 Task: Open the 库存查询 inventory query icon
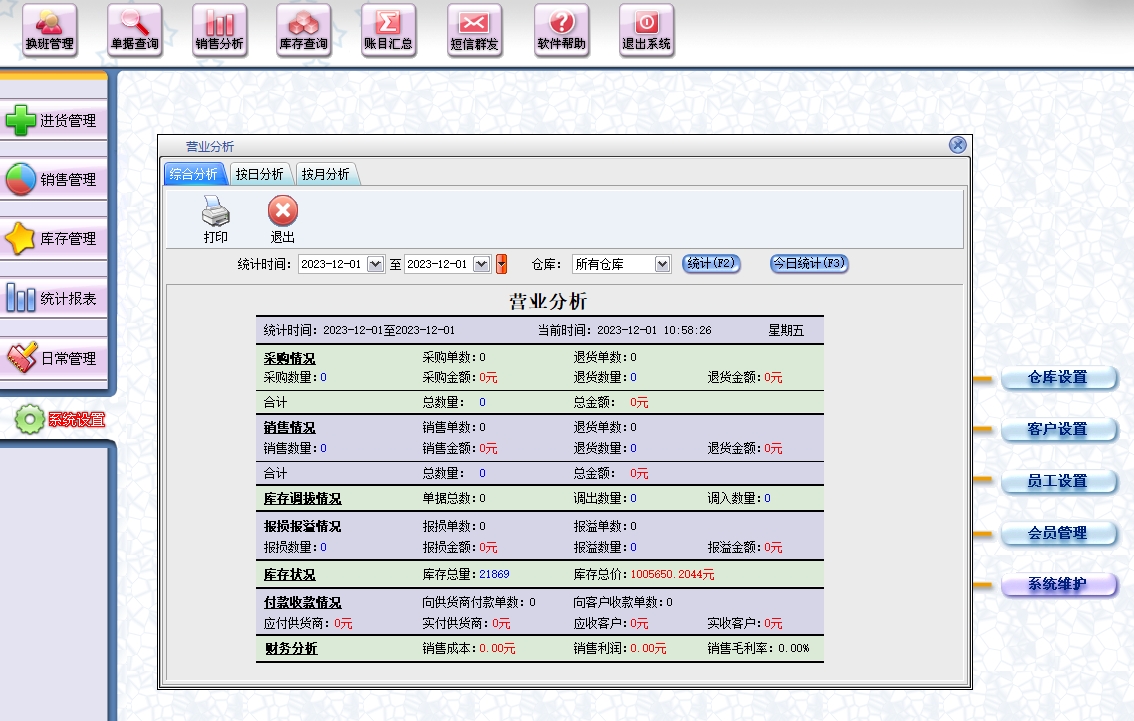(x=303, y=30)
